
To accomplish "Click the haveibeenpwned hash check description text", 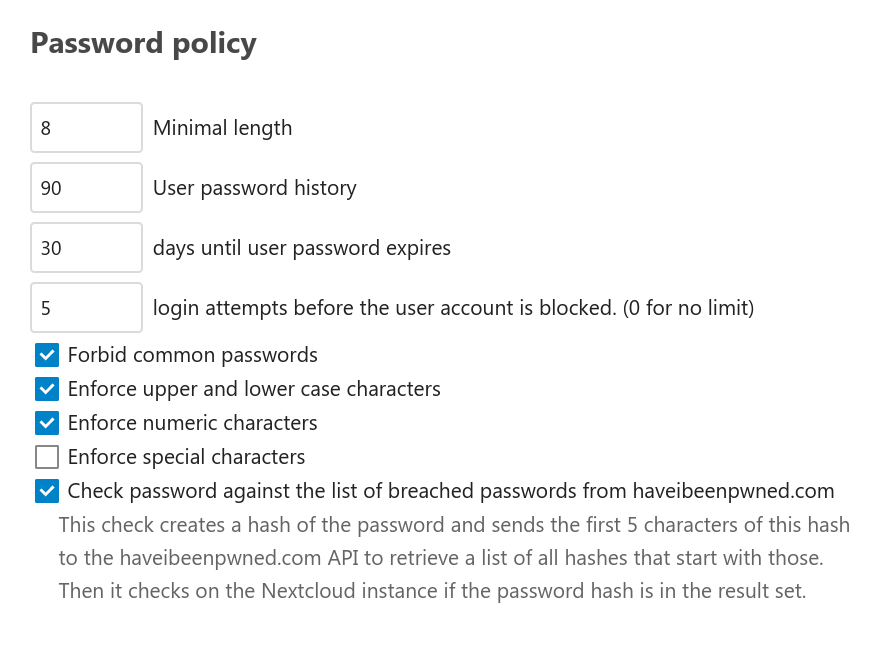I will 441,558.
